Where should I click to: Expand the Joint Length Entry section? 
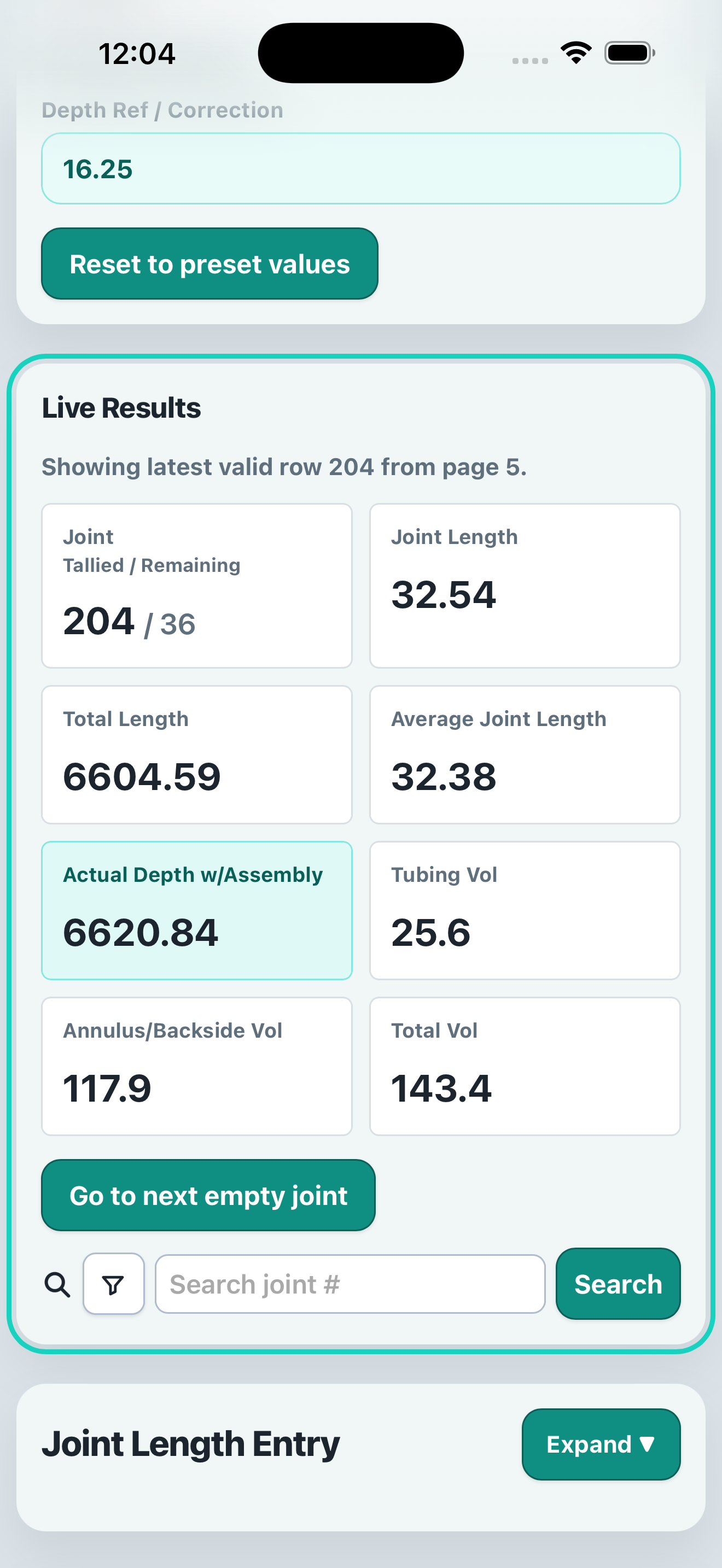tap(601, 1444)
